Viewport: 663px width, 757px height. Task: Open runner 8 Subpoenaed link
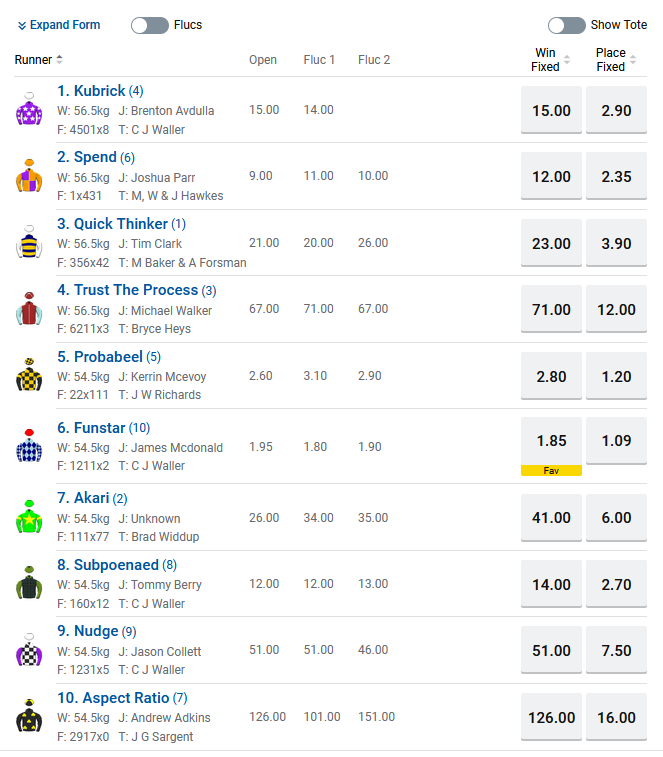click(x=115, y=565)
